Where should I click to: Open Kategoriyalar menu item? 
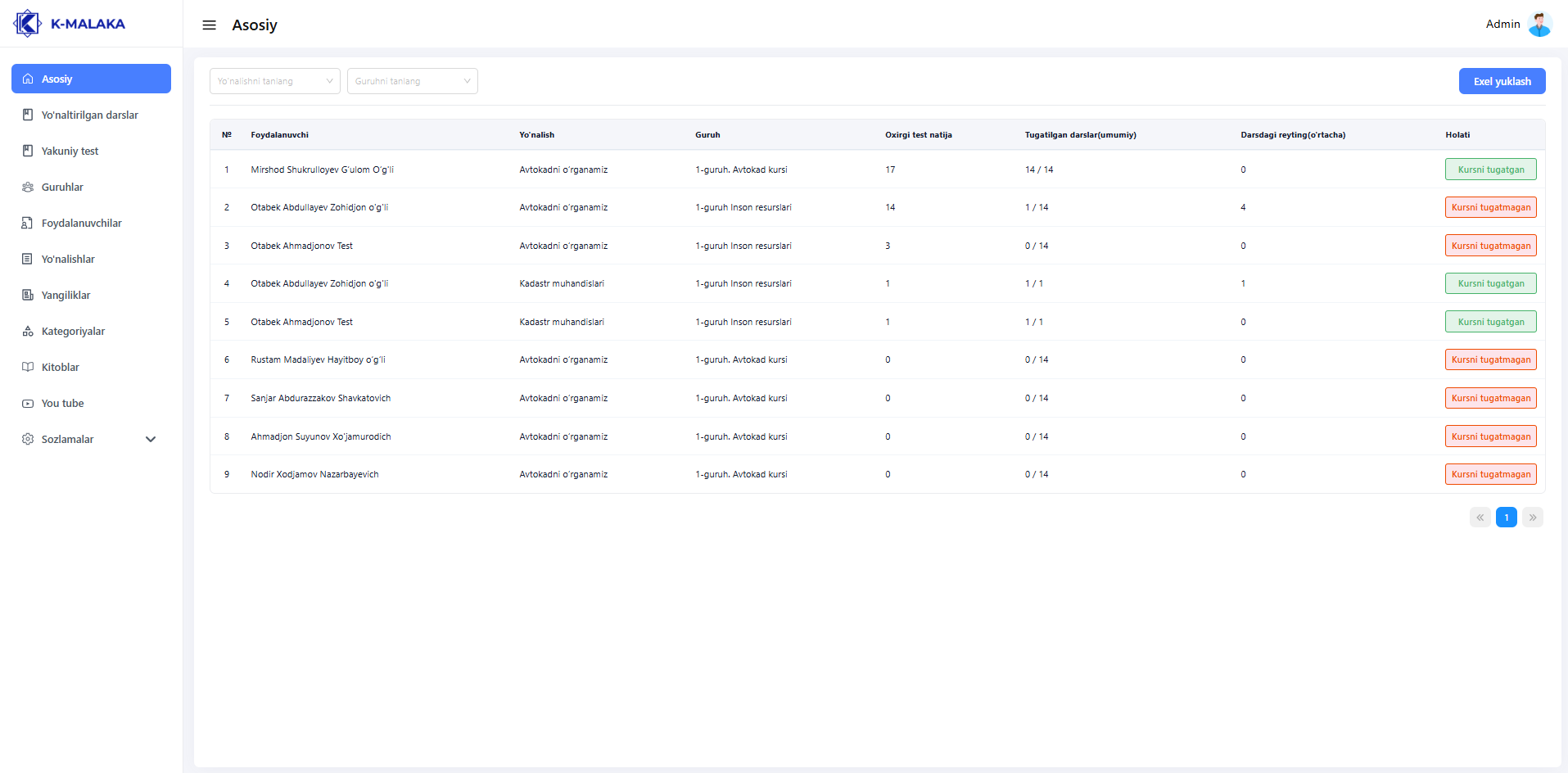click(x=91, y=332)
